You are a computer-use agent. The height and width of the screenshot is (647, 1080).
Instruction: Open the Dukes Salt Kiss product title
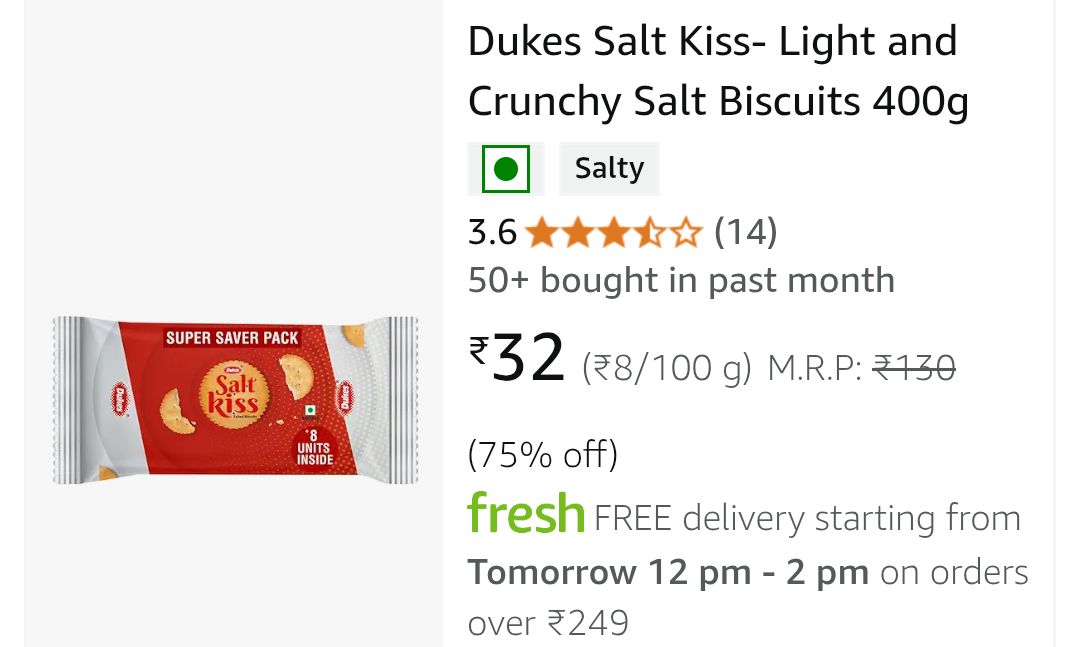pyautogui.click(x=716, y=71)
